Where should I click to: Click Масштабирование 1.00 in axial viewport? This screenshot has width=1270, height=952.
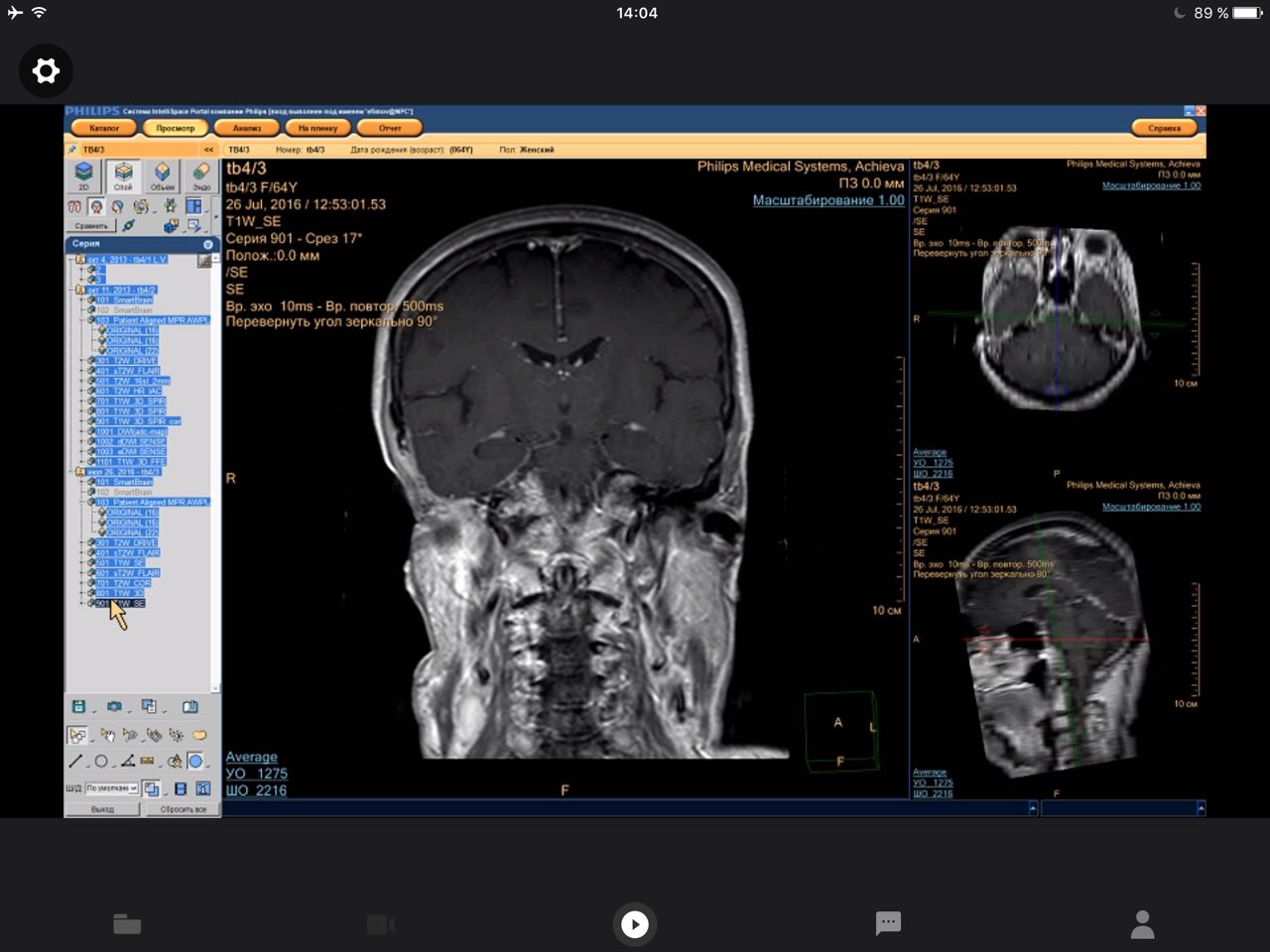(x=1151, y=185)
